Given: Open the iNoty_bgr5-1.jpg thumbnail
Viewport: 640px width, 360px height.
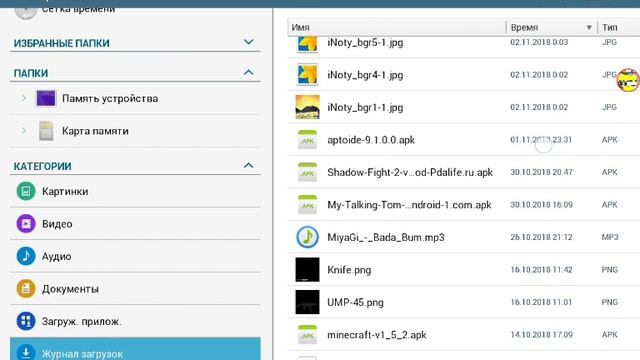Looking at the screenshot, I should coord(307,44).
